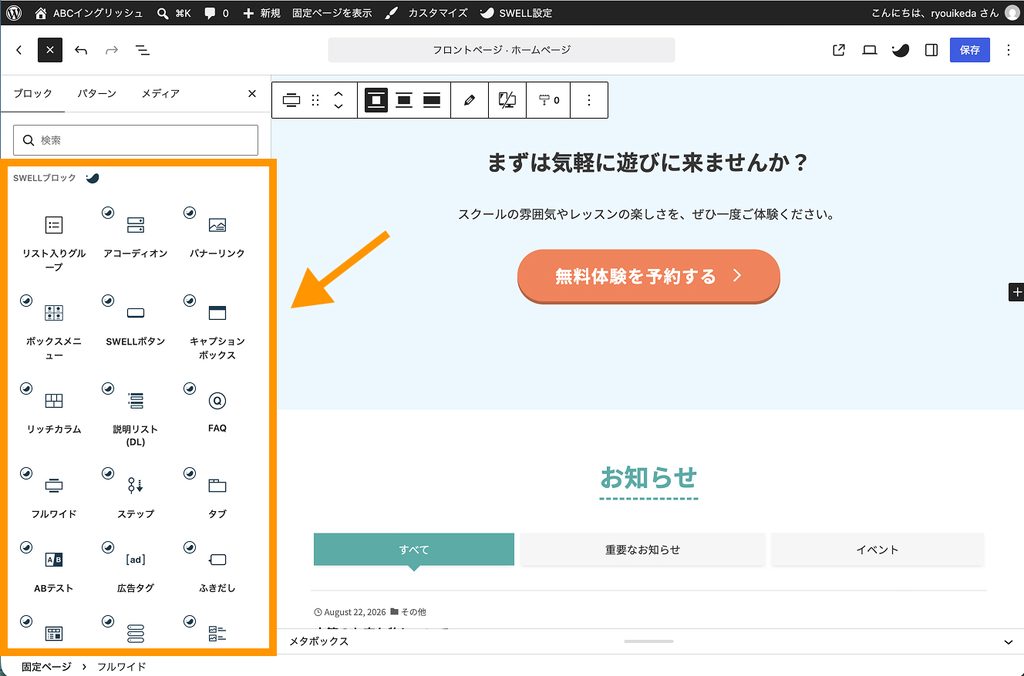View page in new tab icon
The width and height of the screenshot is (1024, 676).
[839, 50]
